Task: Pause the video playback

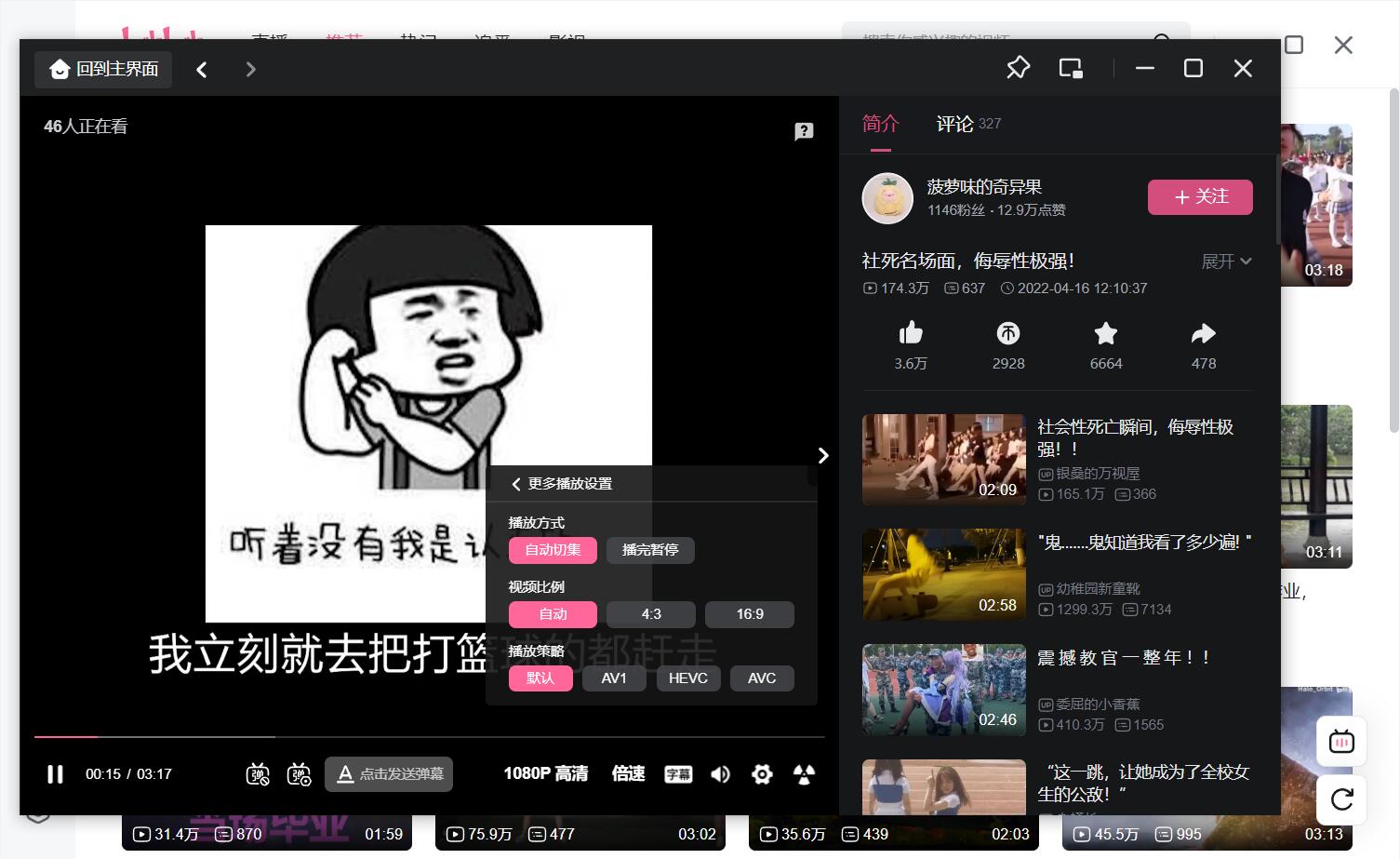Action: 55,774
